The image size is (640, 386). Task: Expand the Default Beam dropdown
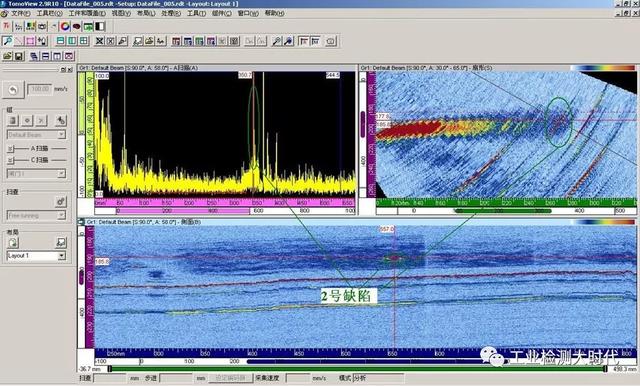click(62, 135)
